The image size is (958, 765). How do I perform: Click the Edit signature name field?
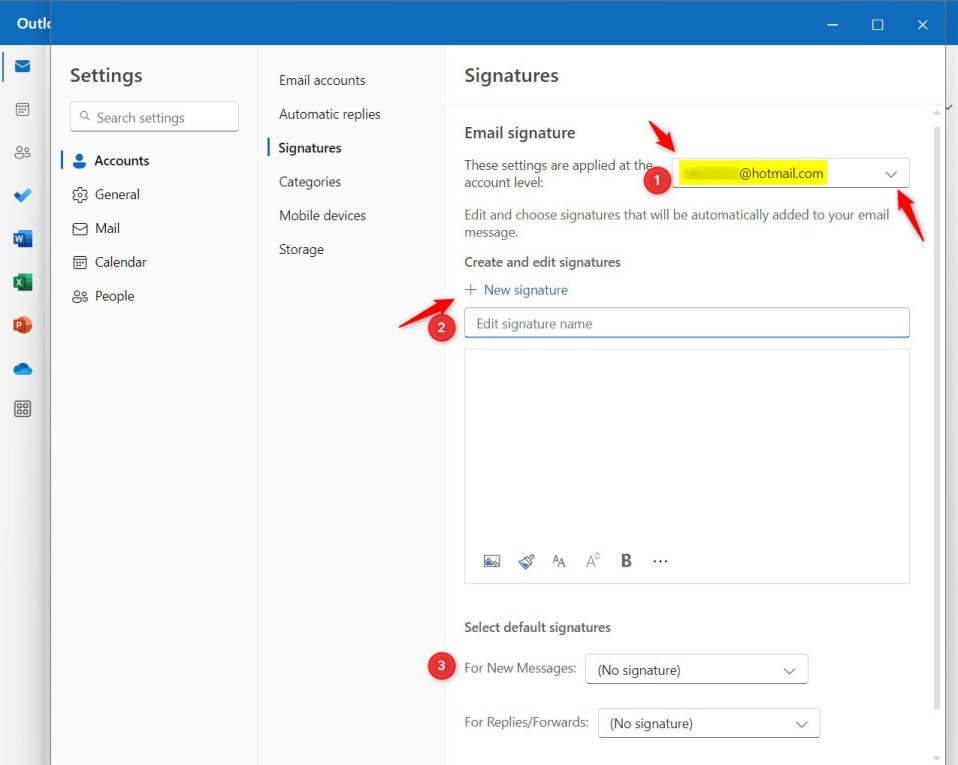coord(686,323)
